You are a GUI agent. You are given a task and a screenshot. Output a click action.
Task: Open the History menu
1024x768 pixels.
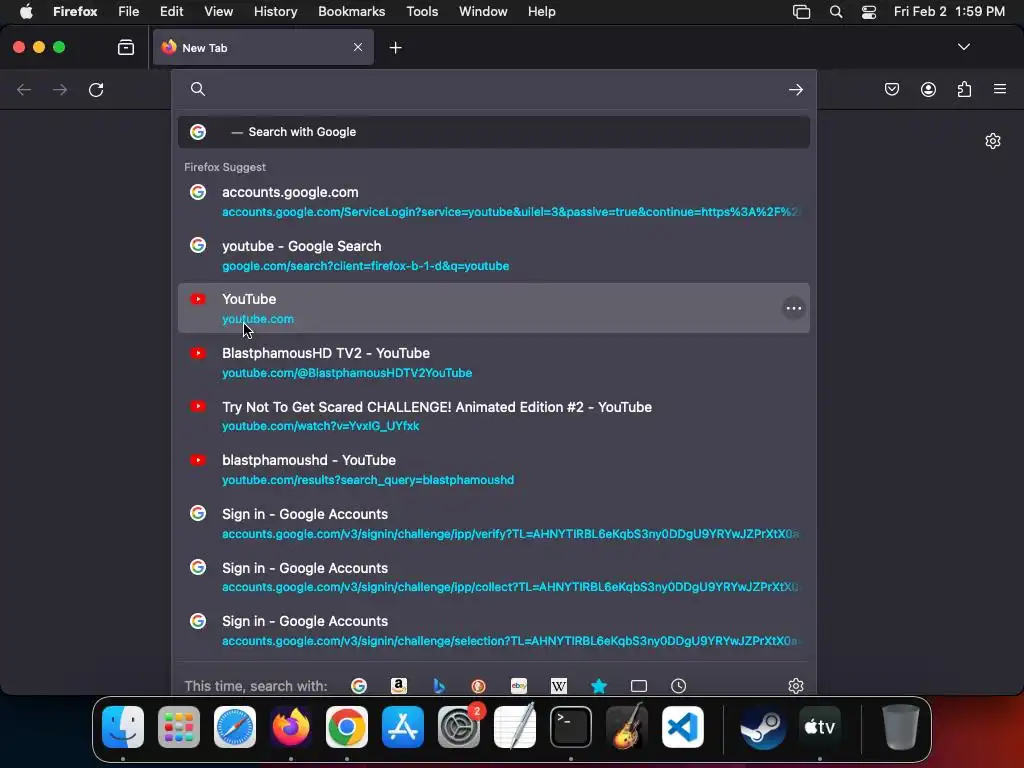tap(275, 12)
